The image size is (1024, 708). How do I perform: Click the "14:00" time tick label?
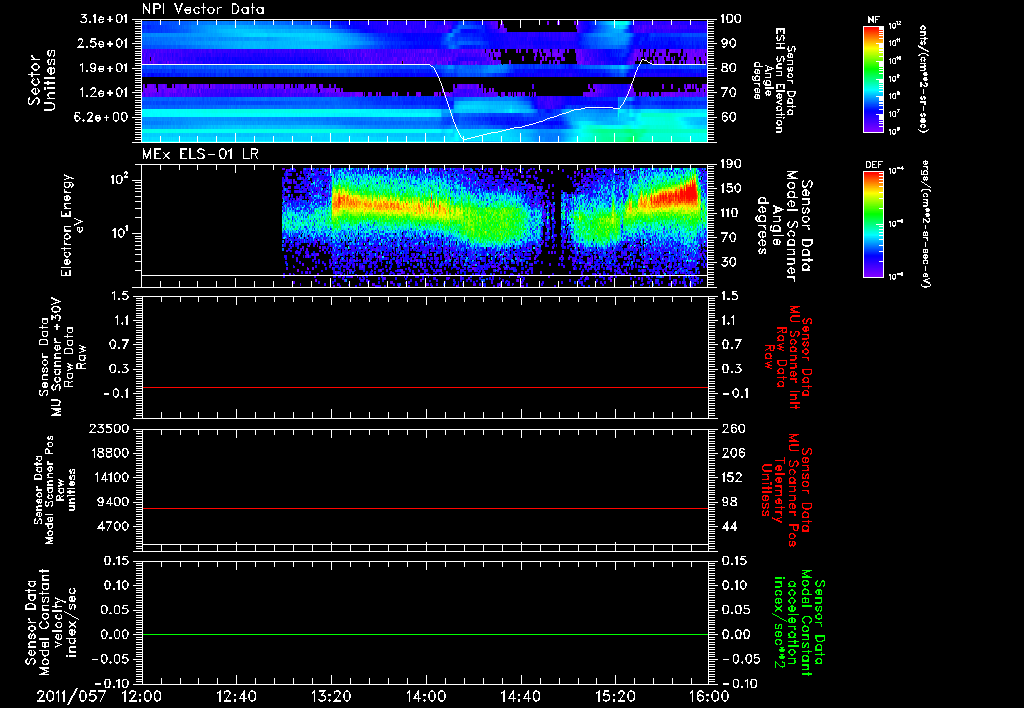pos(426,696)
